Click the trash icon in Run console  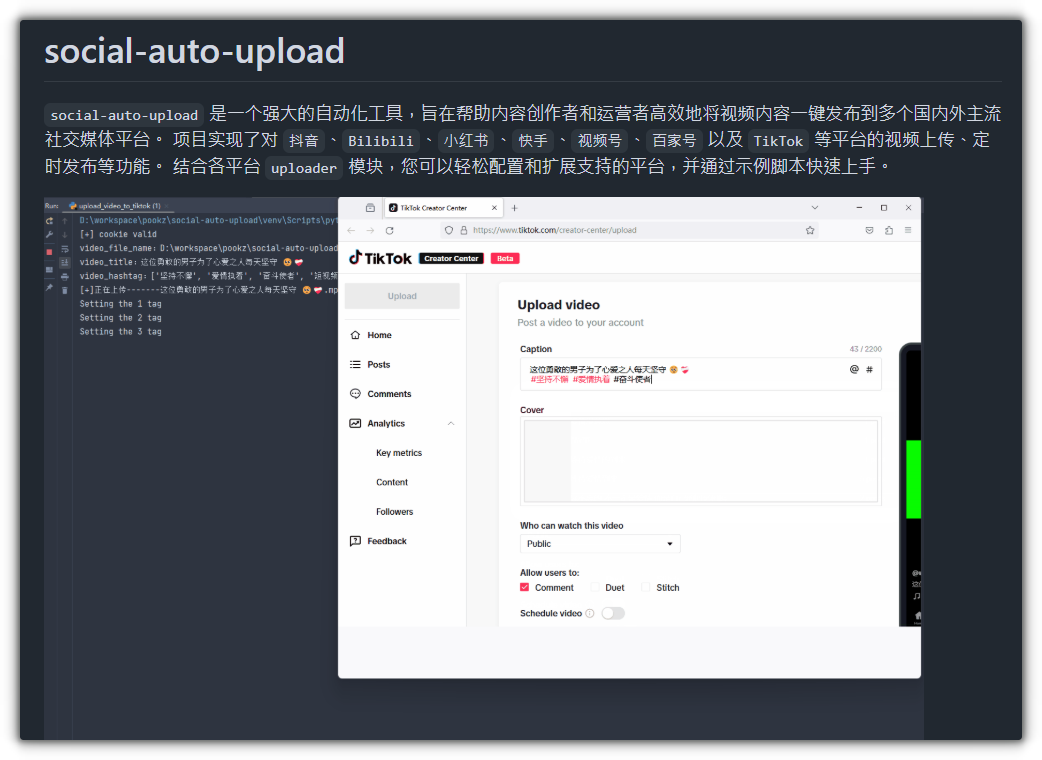click(65, 288)
